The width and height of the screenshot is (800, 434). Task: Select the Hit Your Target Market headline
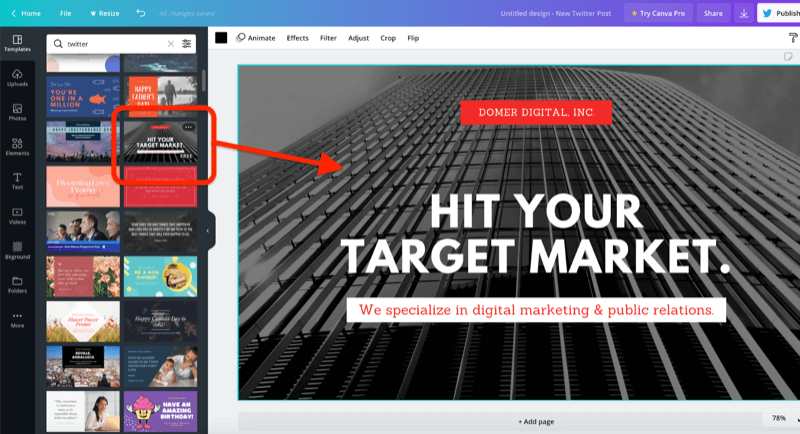536,234
